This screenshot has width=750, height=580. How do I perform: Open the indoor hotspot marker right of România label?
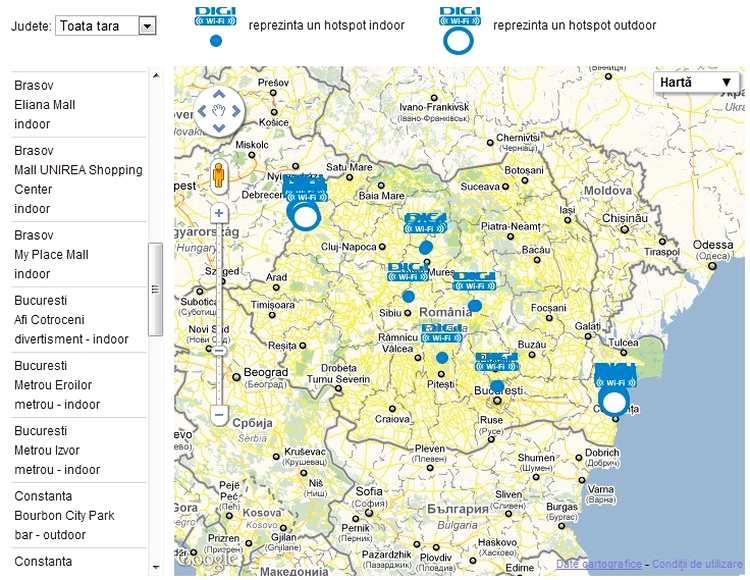pyautogui.click(x=474, y=306)
